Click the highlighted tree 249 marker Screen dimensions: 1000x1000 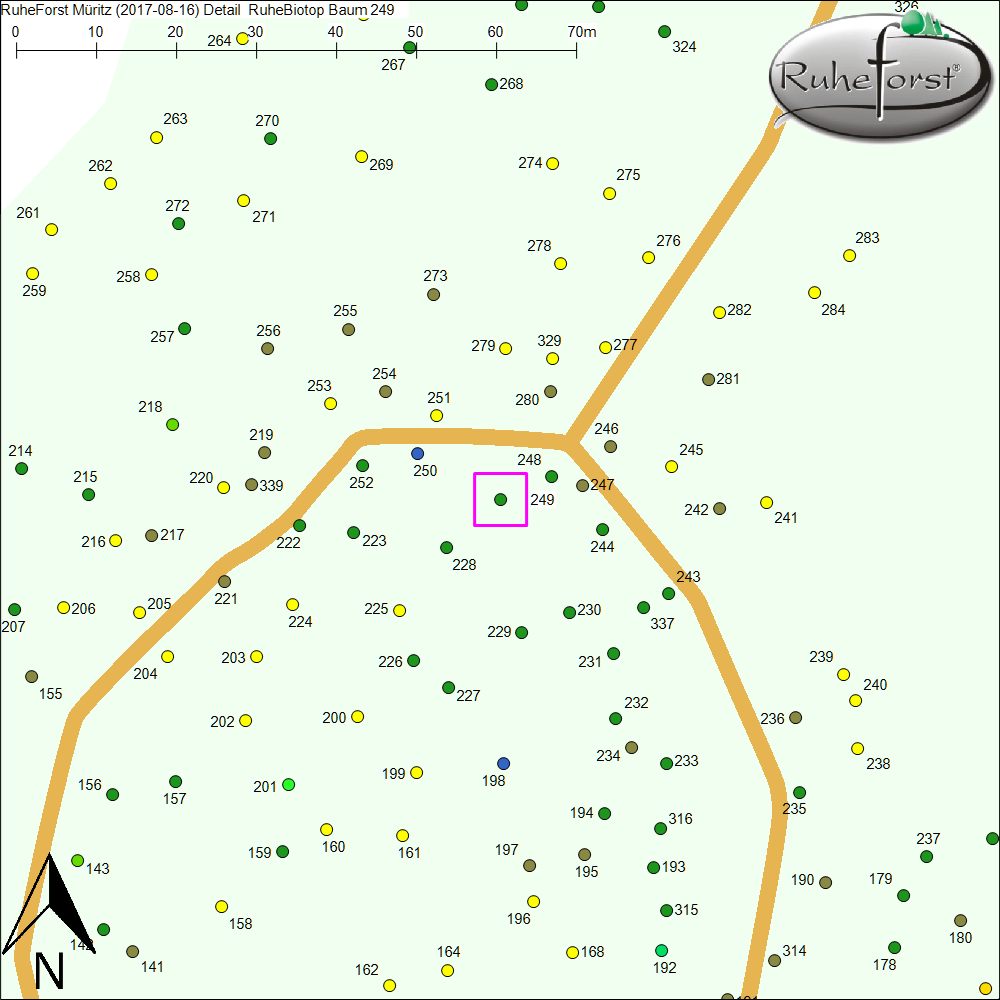click(x=500, y=499)
